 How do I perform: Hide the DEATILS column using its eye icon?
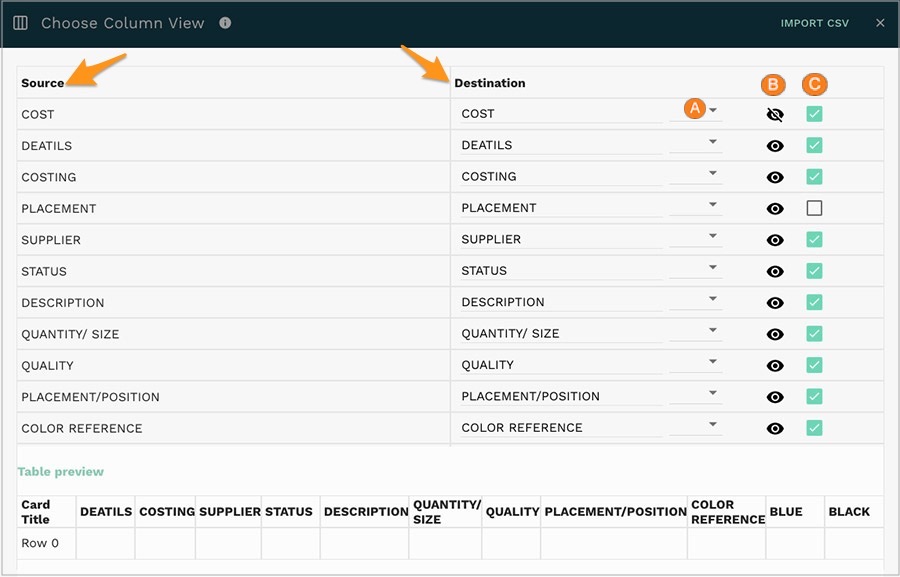(775, 145)
